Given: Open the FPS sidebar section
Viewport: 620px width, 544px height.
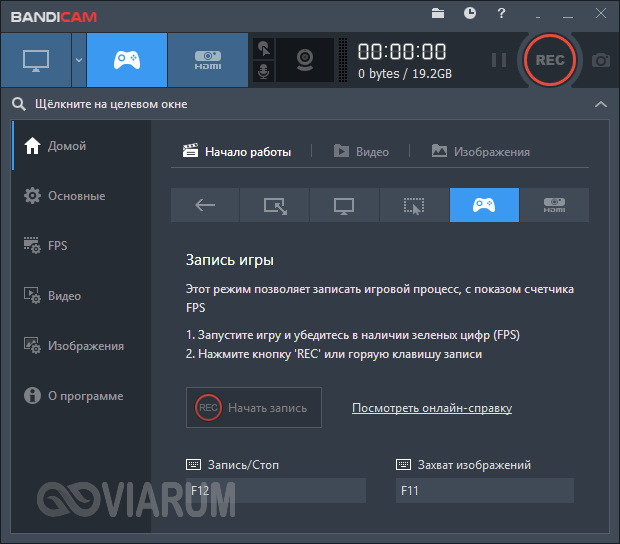Looking at the screenshot, I should pyautogui.click(x=81, y=246).
